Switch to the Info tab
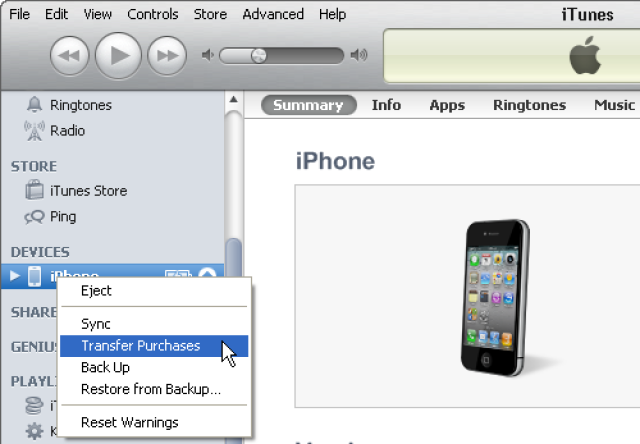 click(386, 105)
